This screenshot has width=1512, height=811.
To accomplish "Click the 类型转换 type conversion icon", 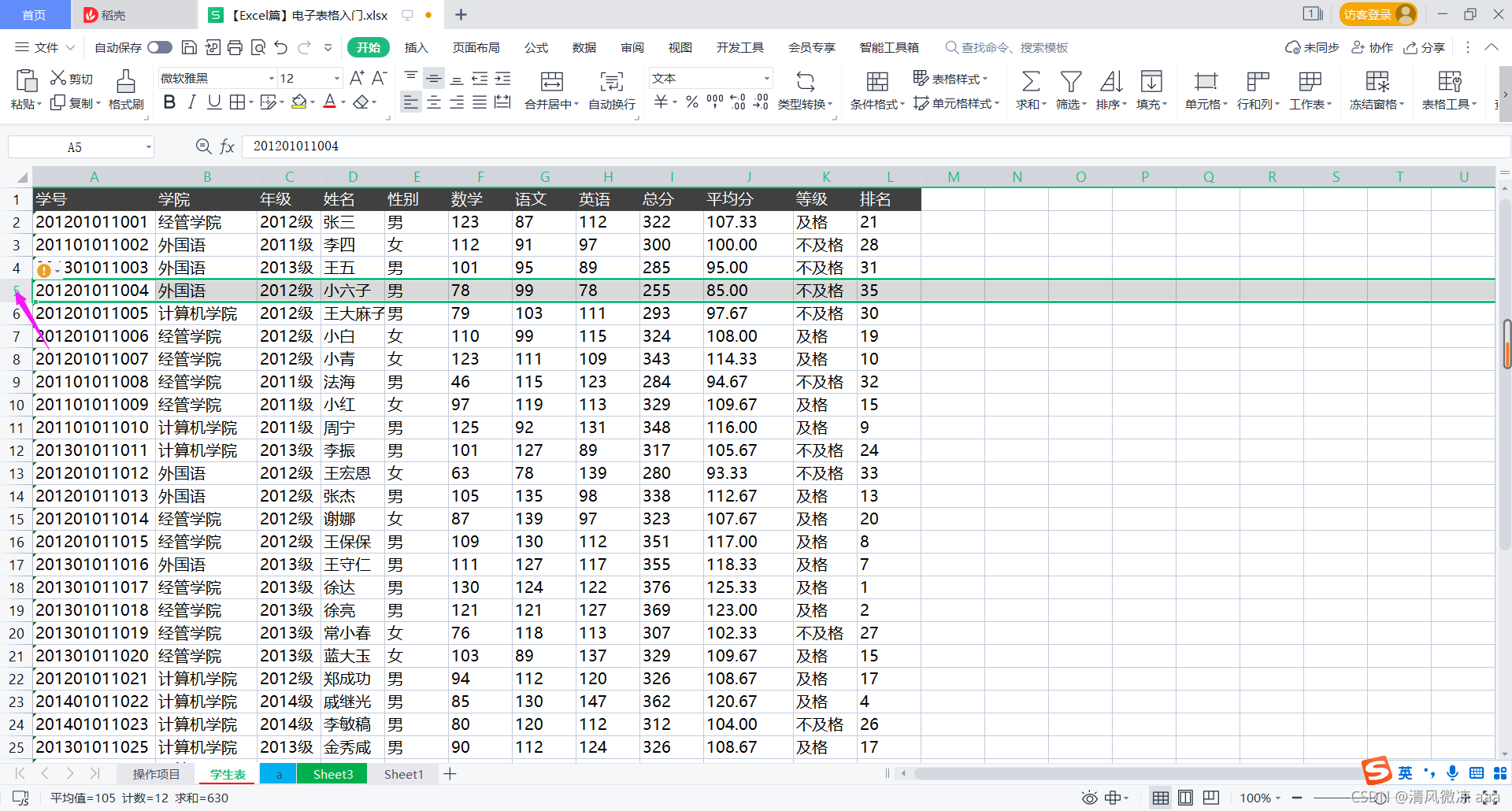I will point(805,81).
